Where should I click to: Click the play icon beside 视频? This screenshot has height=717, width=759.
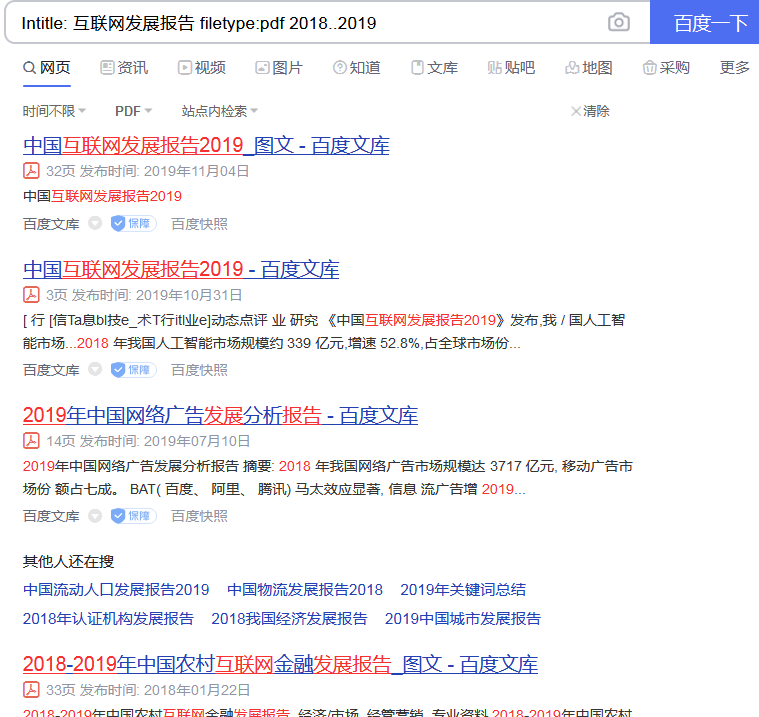click(x=184, y=68)
